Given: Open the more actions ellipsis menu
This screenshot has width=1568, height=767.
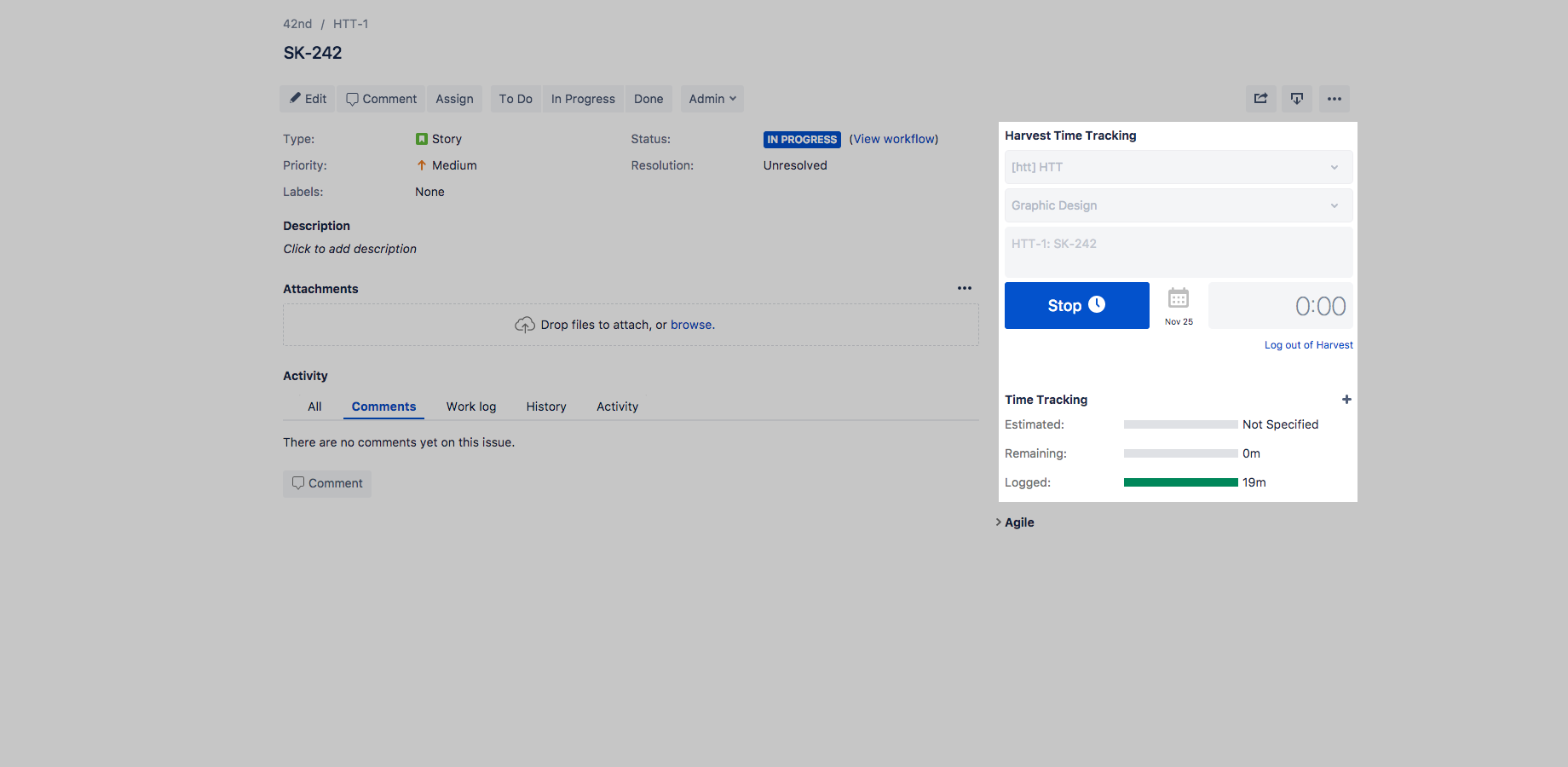Looking at the screenshot, I should [x=1334, y=98].
